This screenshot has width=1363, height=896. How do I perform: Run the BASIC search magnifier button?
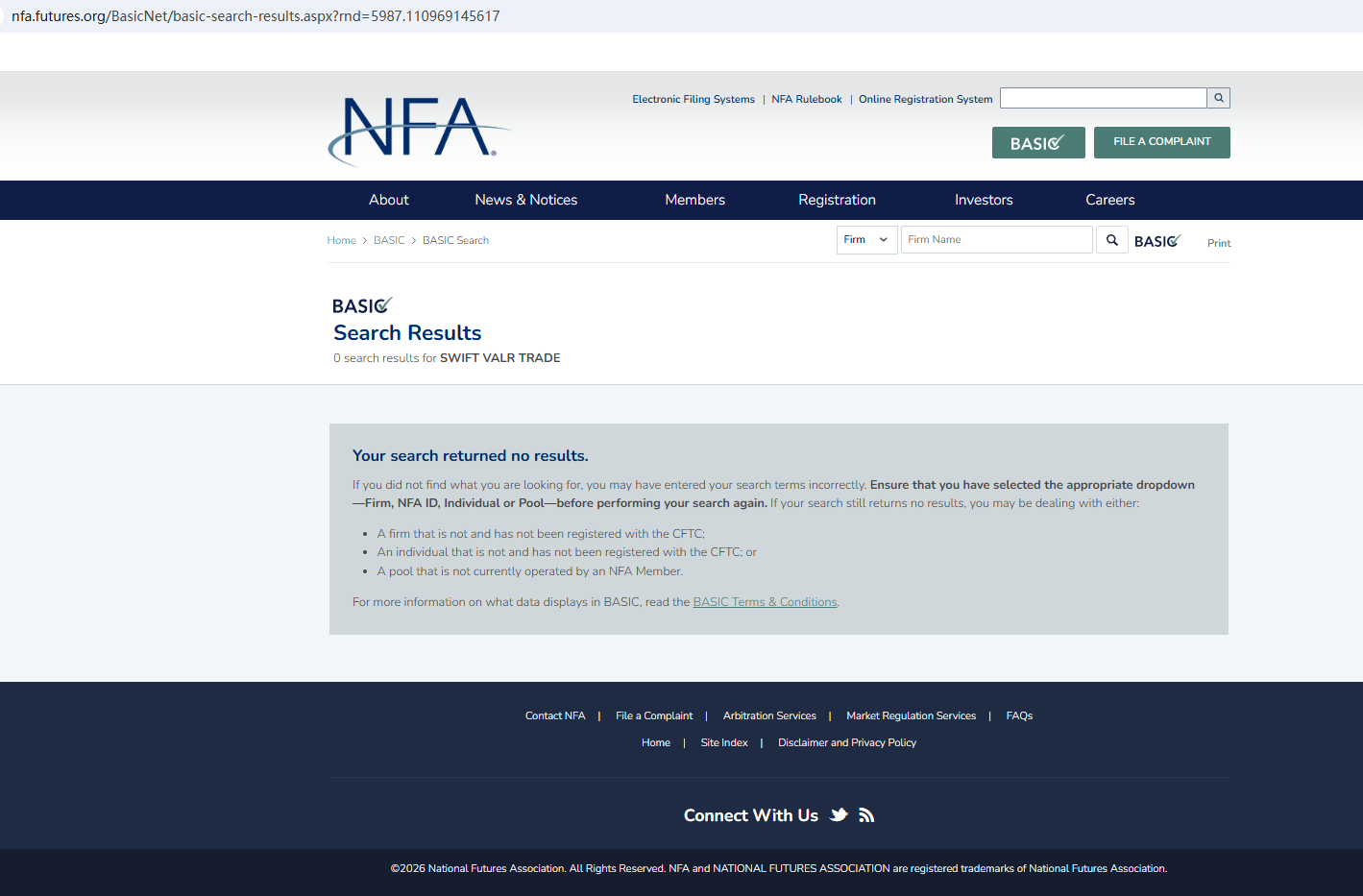tap(1112, 240)
